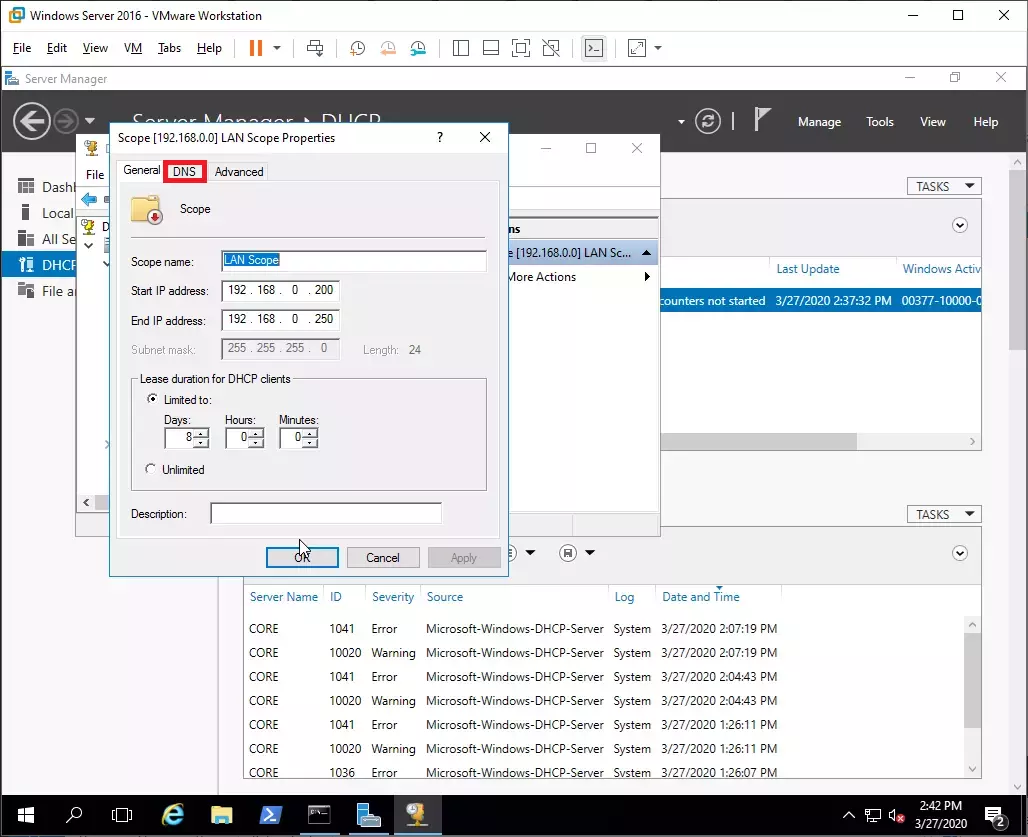This screenshot has height=837, width=1028.
Task: Click the back arrow in the DHCP console
Action: click(x=89, y=199)
